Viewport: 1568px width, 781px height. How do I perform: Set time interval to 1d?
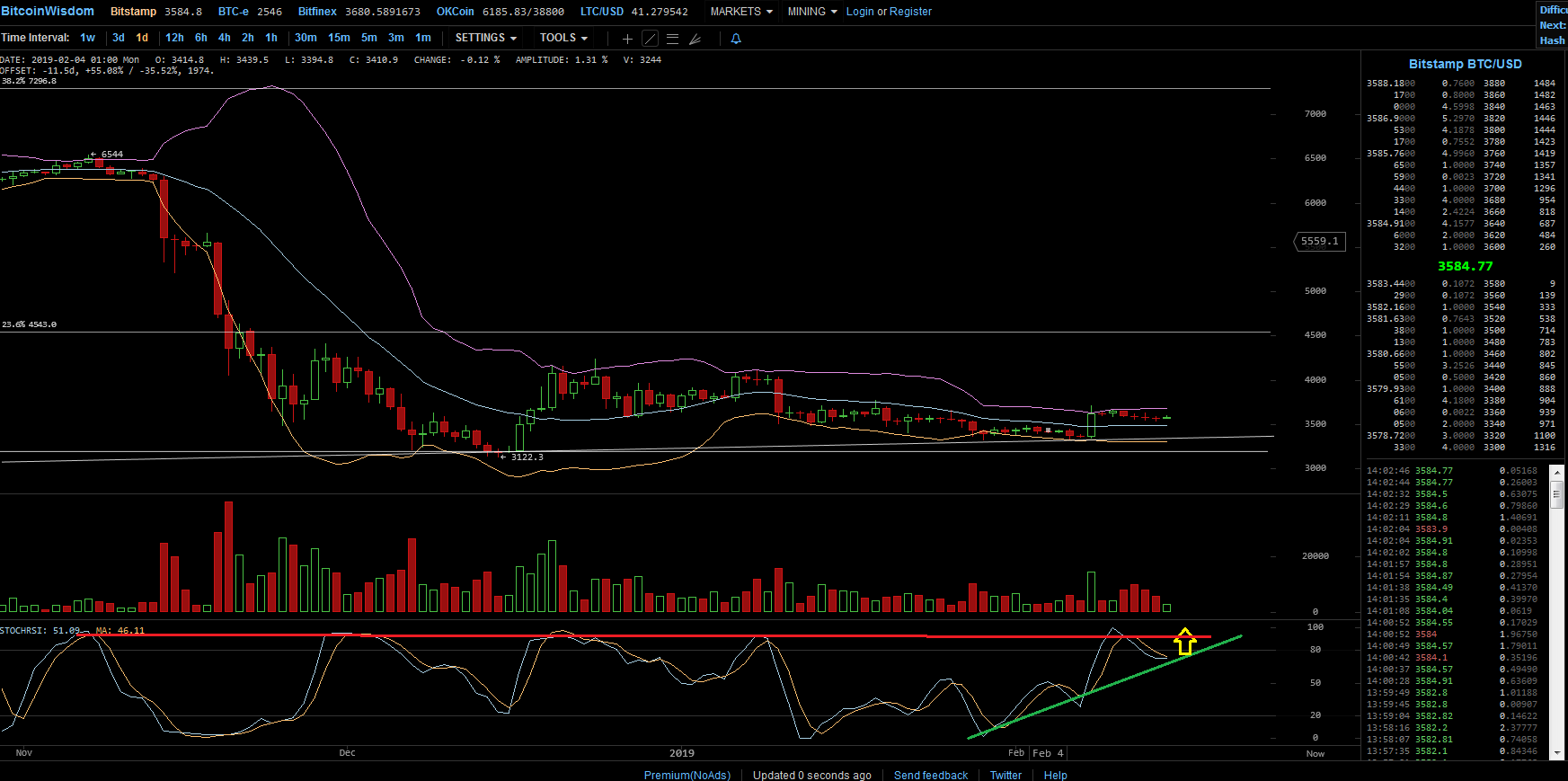pos(142,38)
